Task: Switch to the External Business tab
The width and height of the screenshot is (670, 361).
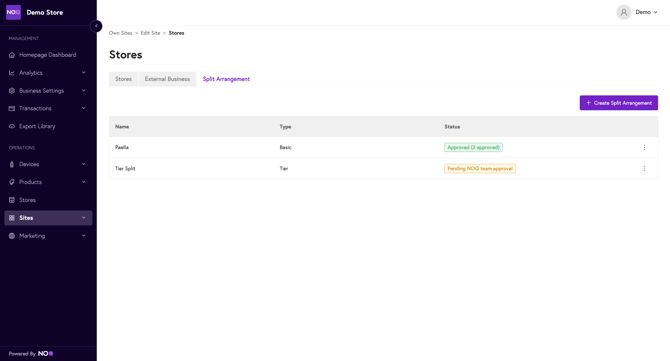Action: (x=167, y=79)
